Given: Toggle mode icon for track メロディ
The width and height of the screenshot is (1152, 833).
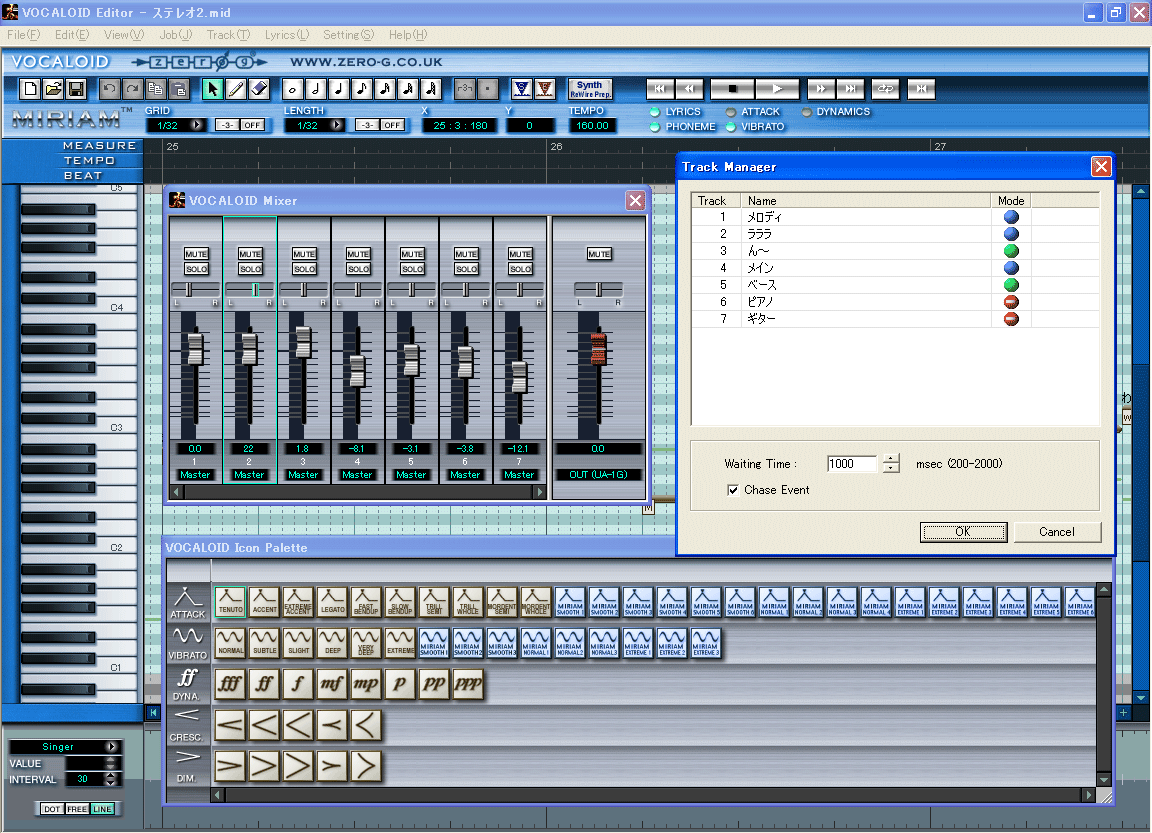Looking at the screenshot, I should tap(1012, 217).
